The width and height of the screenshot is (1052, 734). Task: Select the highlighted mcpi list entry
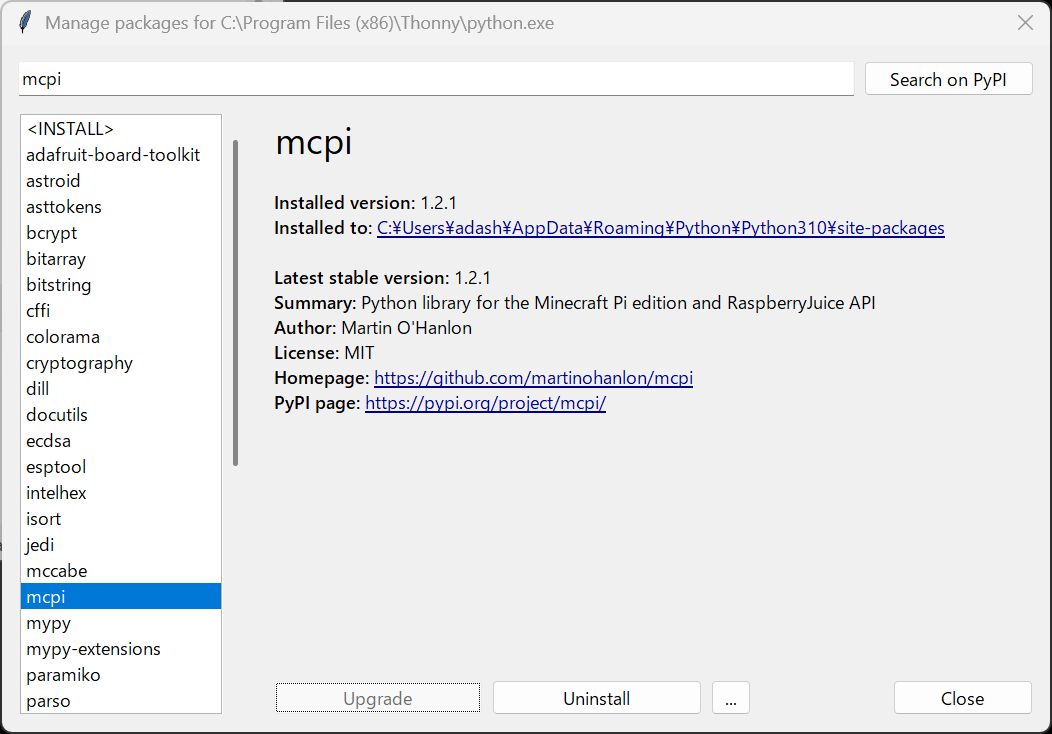point(121,596)
